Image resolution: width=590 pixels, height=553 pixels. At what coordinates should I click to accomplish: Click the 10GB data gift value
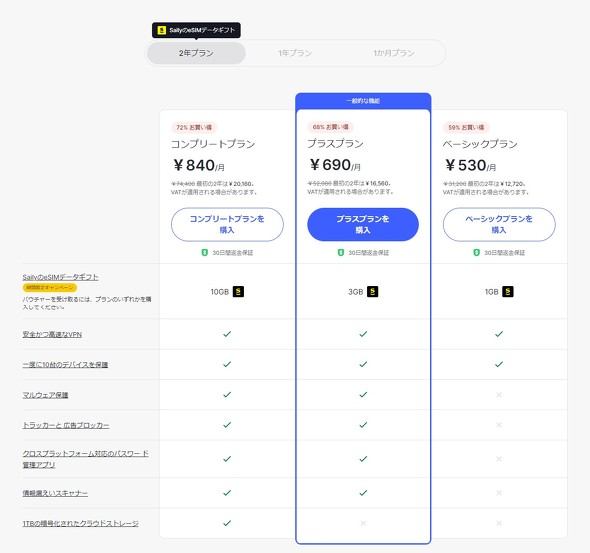point(220,292)
